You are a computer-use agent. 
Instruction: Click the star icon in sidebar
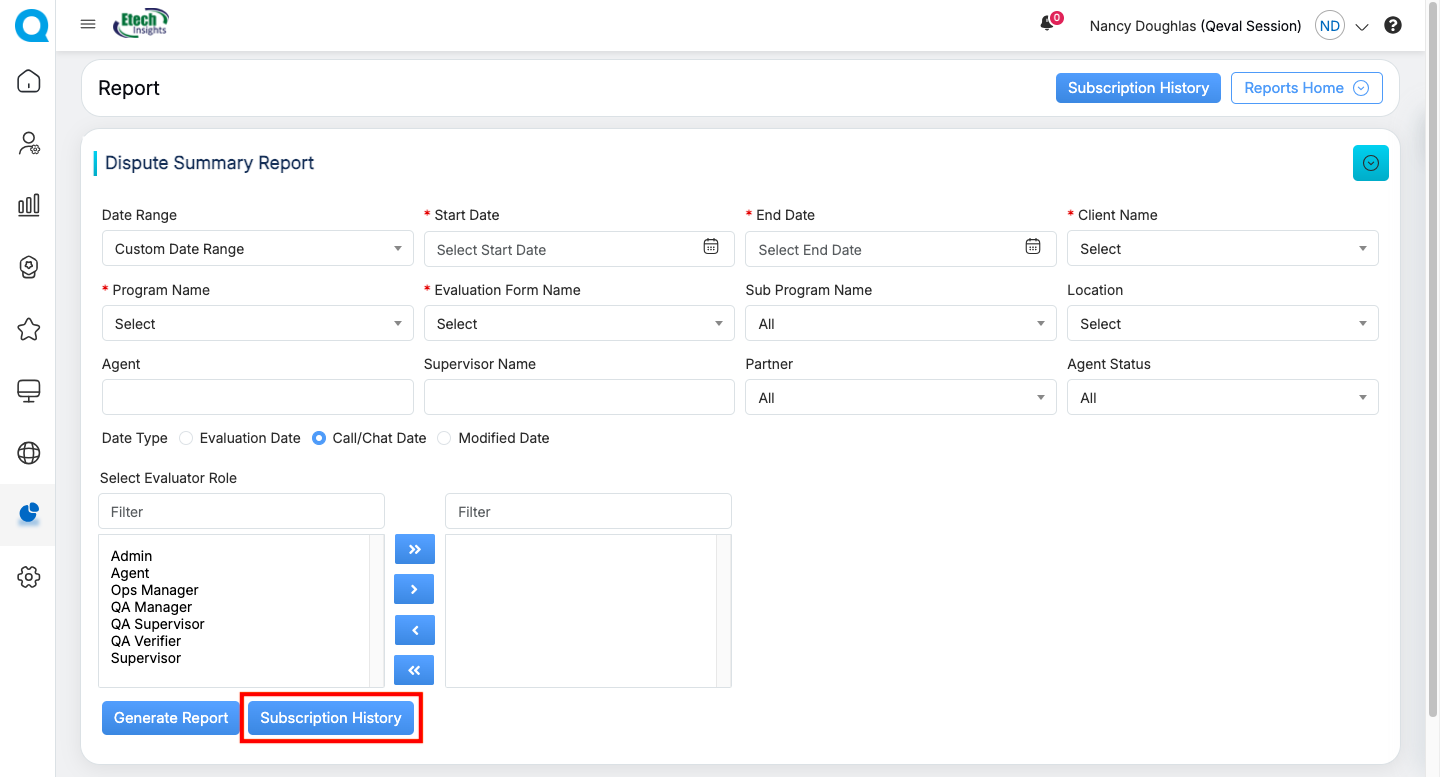(x=29, y=329)
